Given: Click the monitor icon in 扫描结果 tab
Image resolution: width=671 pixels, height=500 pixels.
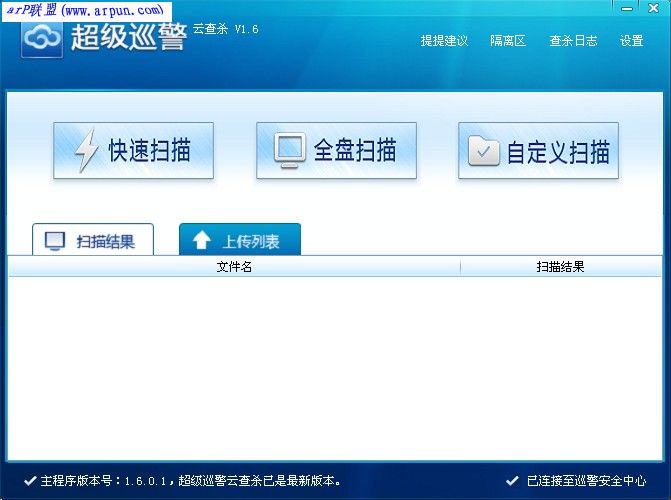Looking at the screenshot, I should (56, 241).
